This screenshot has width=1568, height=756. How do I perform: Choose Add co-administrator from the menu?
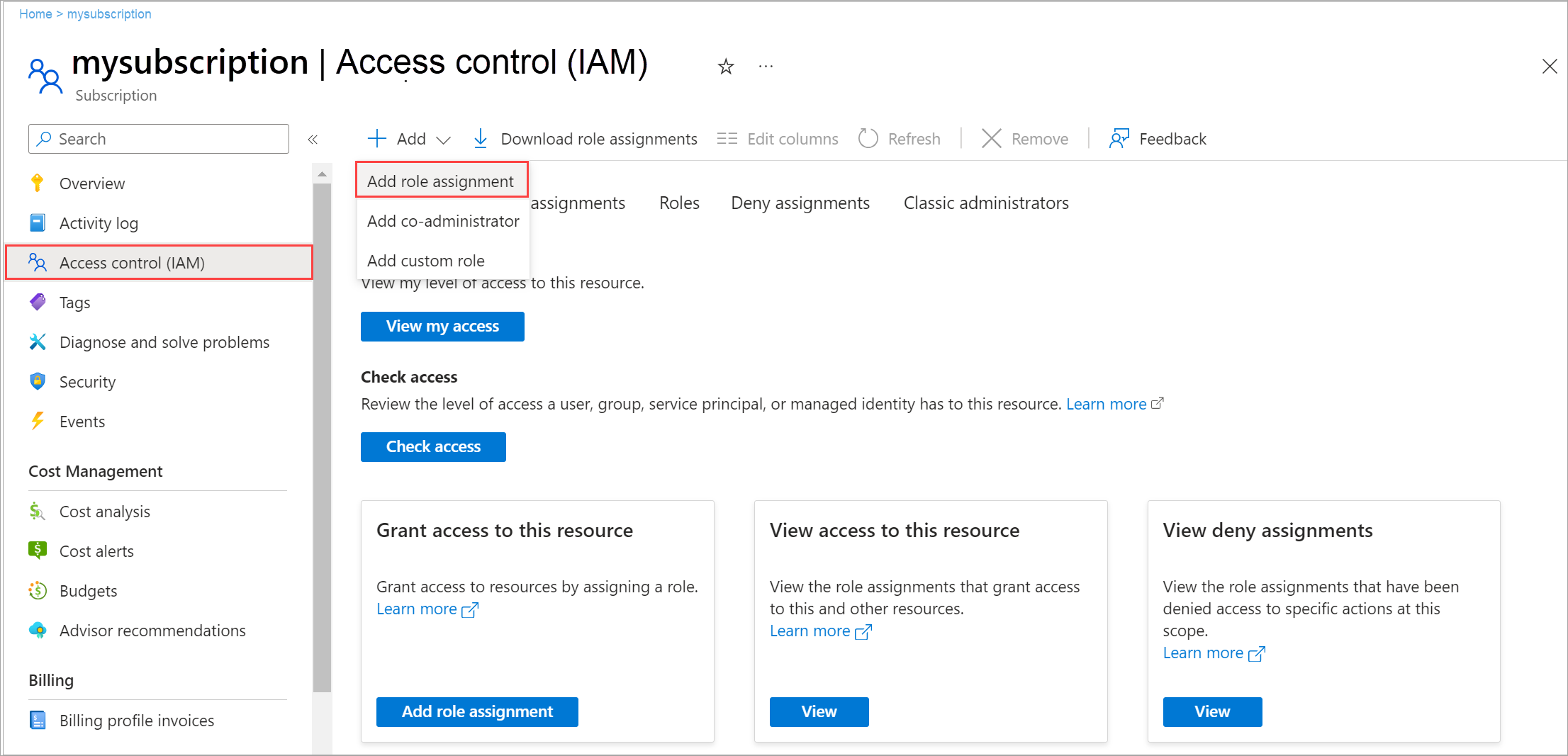442,221
